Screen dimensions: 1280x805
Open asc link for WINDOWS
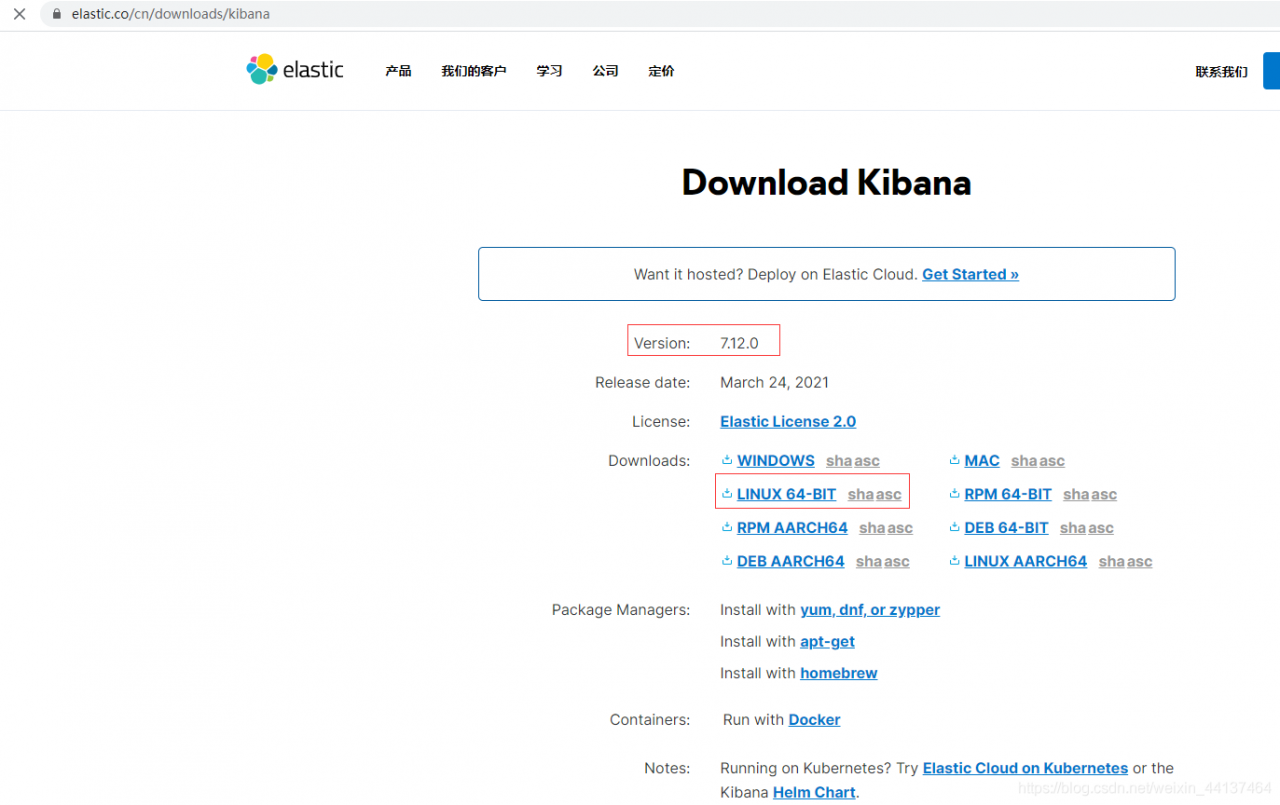tap(867, 461)
